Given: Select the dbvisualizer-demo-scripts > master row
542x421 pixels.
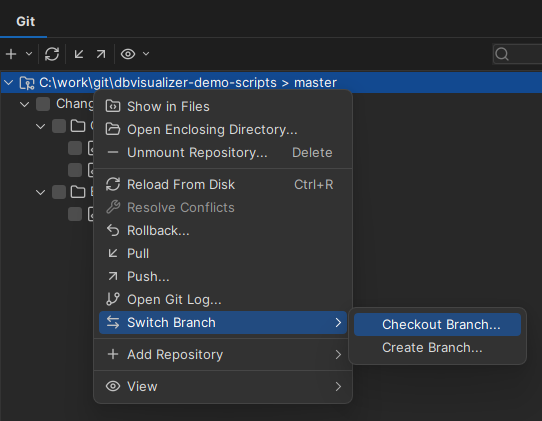Looking at the screenshot, I should (271, 83).
